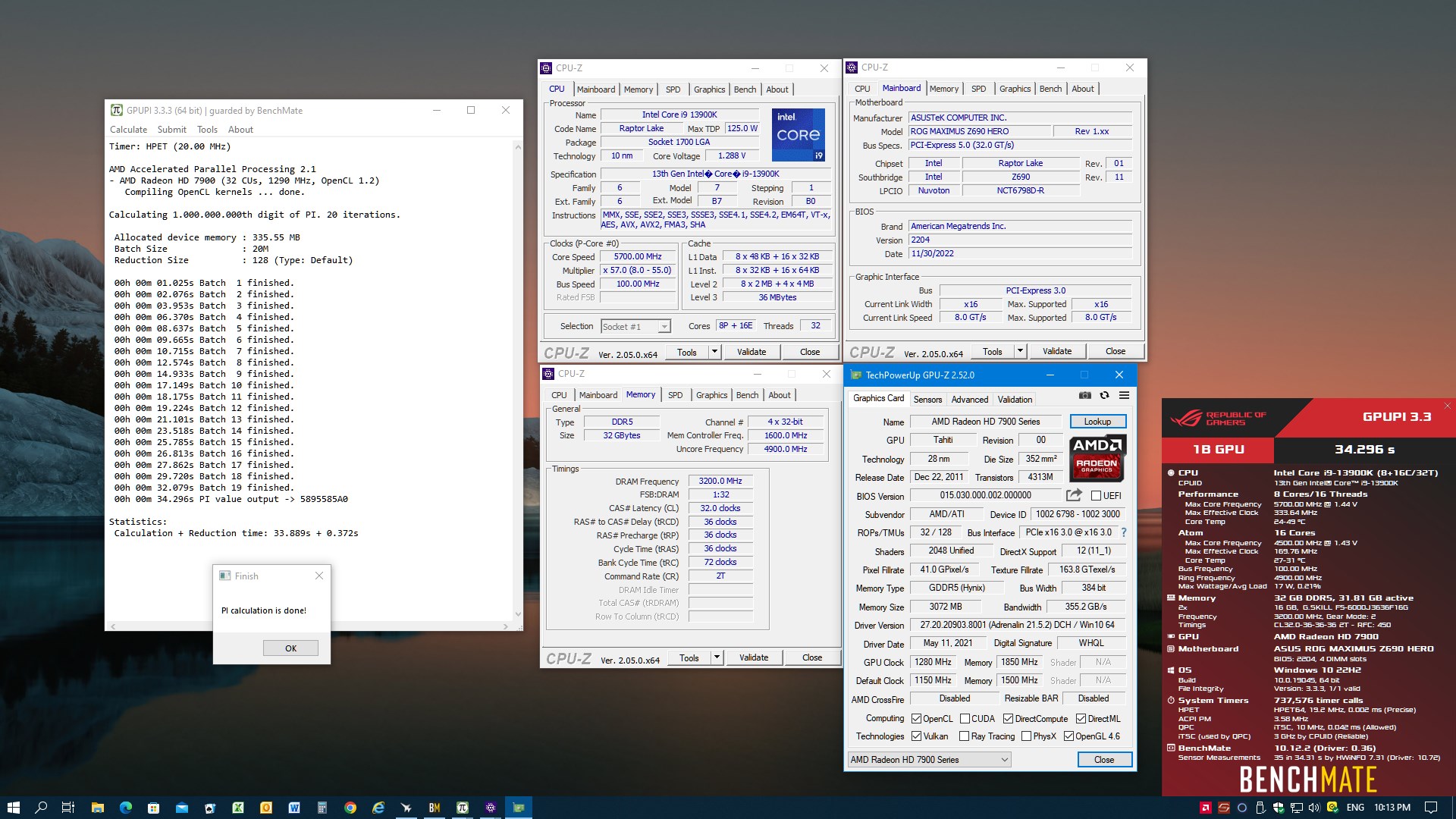
Task: Select SPD tab in CPU-Z Memory window
Action: [x=675, y=395]
